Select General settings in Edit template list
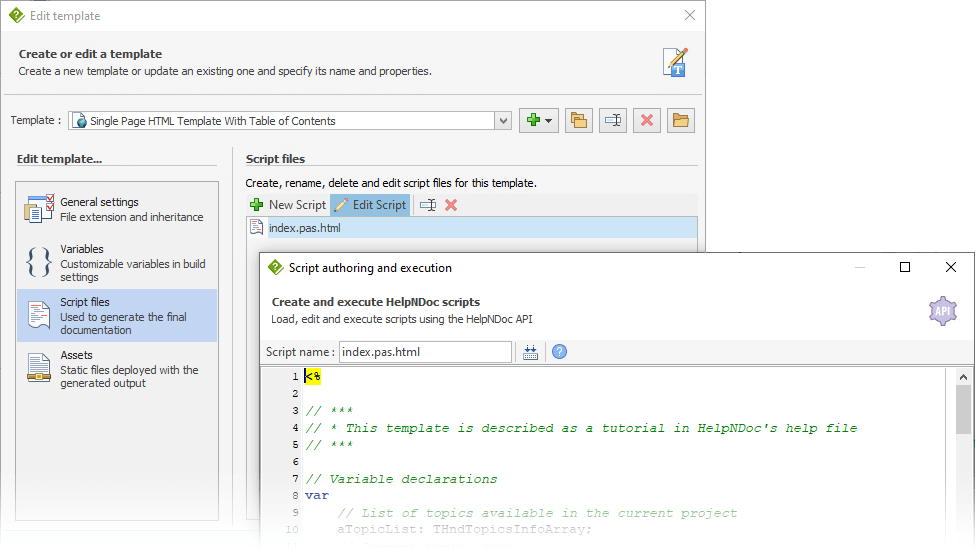The height and width of the screenshot is (549, 975). [x=117, y=209]
